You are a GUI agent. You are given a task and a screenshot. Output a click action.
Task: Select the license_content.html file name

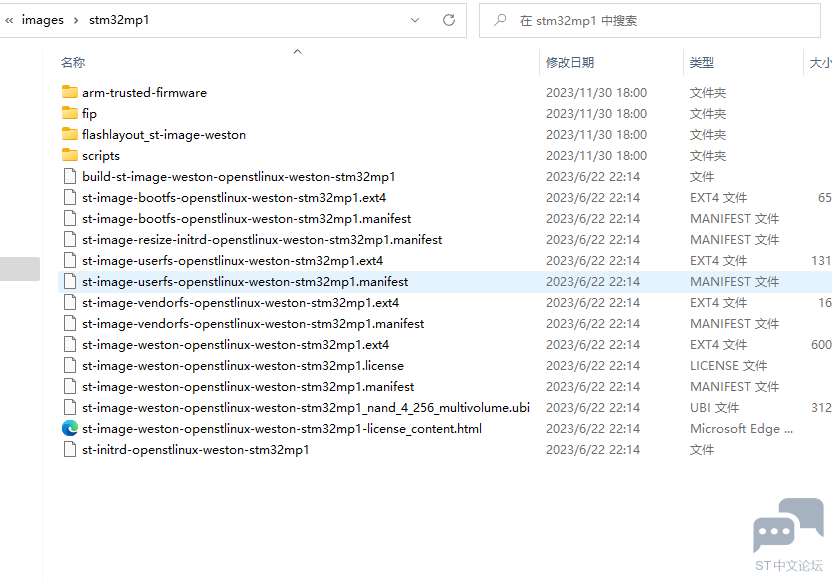click(x=282, y=429)
